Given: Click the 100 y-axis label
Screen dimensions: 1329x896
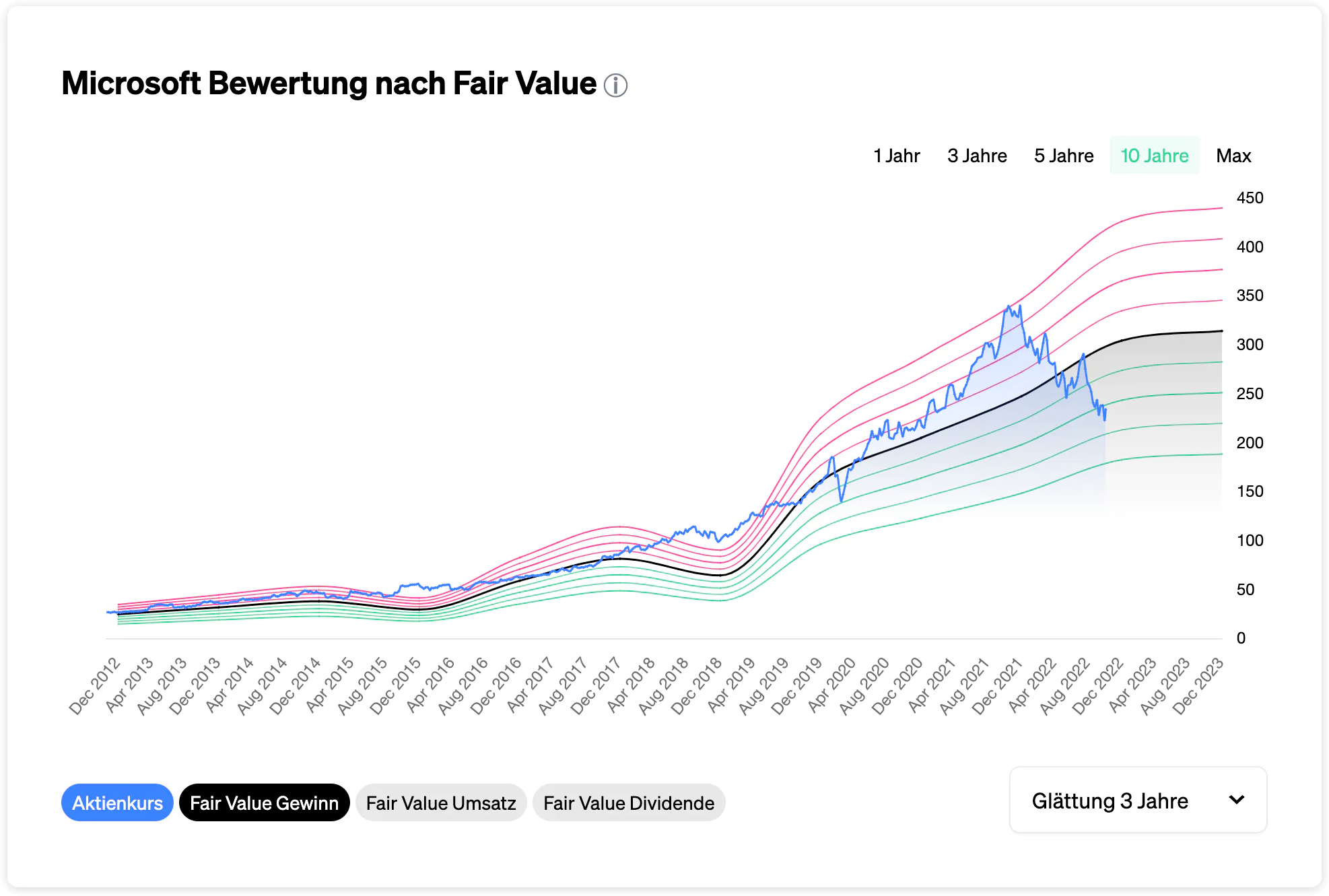Looking at the screenshot, I should click(x=1250, y=541).
